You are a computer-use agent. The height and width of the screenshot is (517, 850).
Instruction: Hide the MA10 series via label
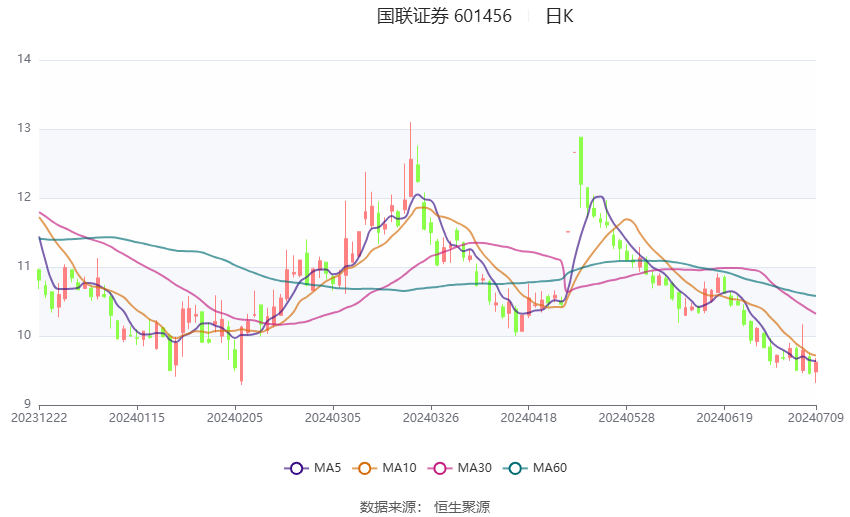click(399, 468)
